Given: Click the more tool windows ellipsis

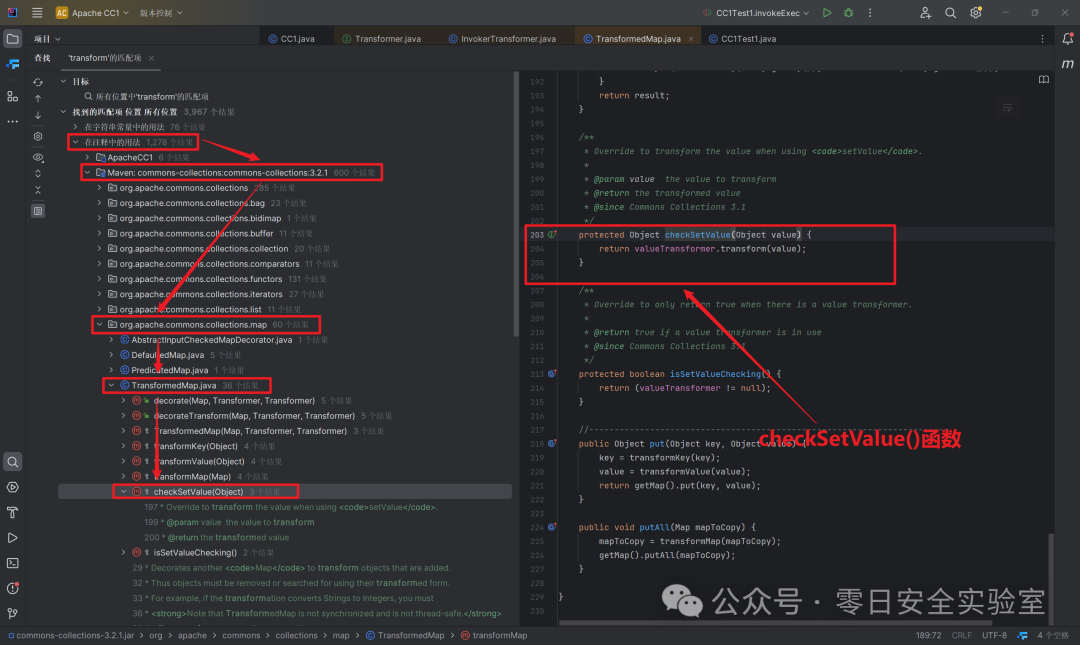Looking at the screenshot, I should pyautogui.click(x=12, y=121).
